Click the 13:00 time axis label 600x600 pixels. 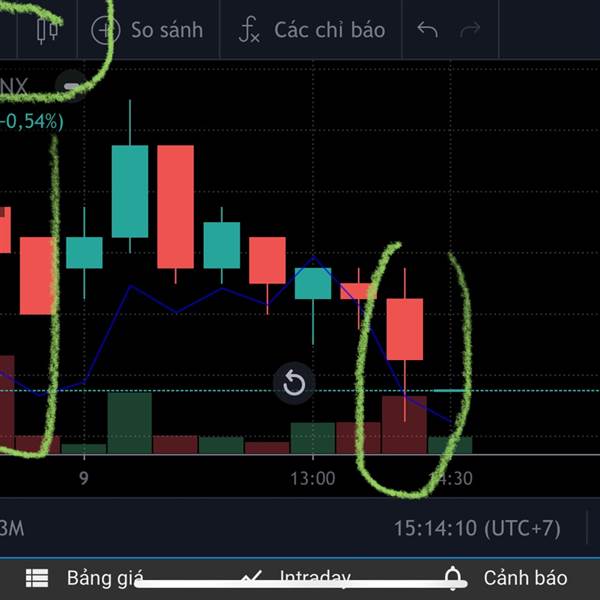point(313,478)
